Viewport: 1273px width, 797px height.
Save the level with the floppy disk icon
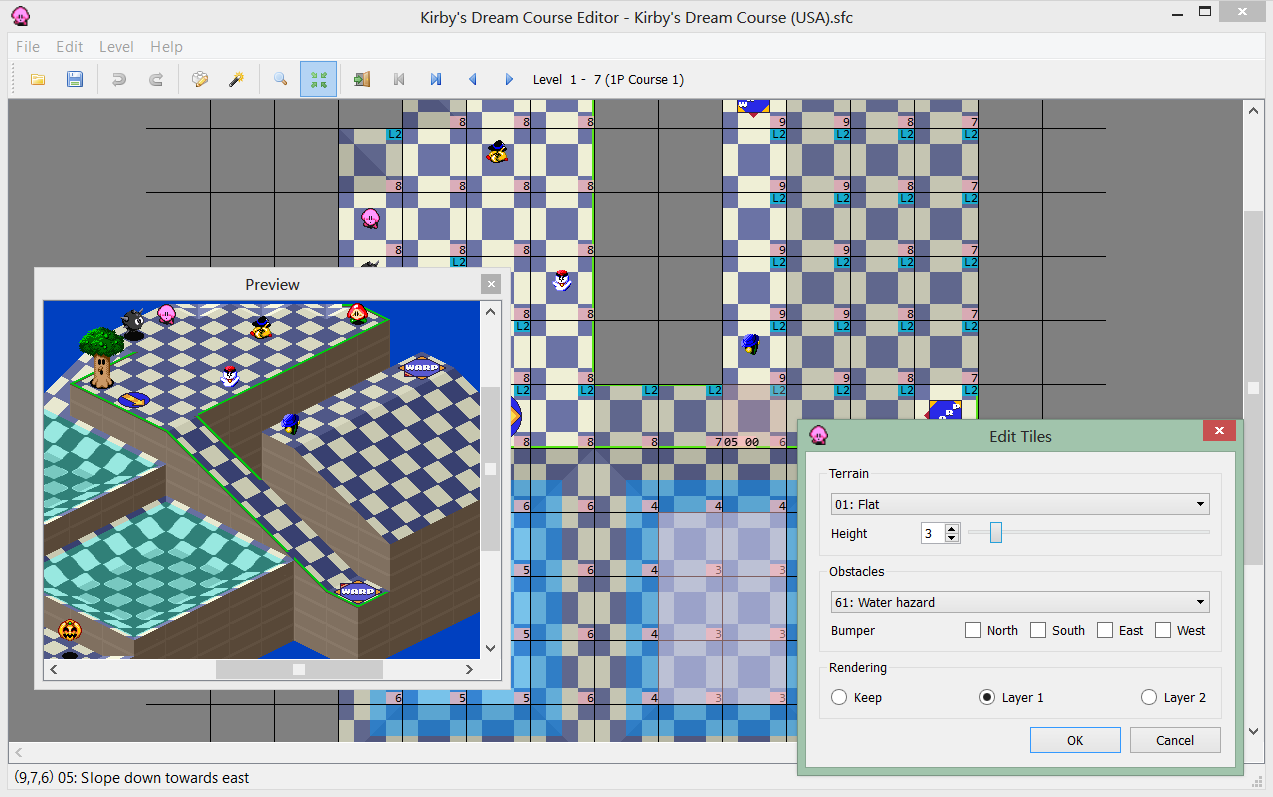pyautogui.click(x=75, y=79)
